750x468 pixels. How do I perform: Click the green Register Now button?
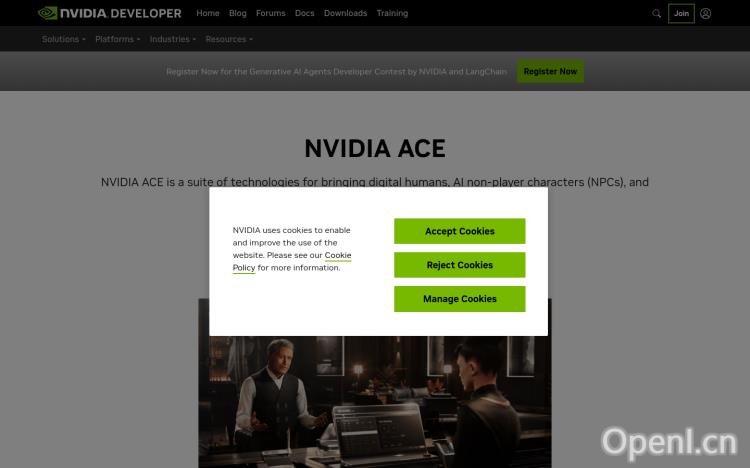[550, 71]
